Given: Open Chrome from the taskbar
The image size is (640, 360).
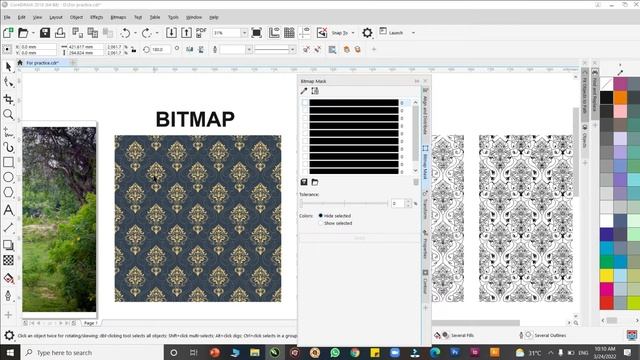Looking at the screenshot, I should 355,352.
